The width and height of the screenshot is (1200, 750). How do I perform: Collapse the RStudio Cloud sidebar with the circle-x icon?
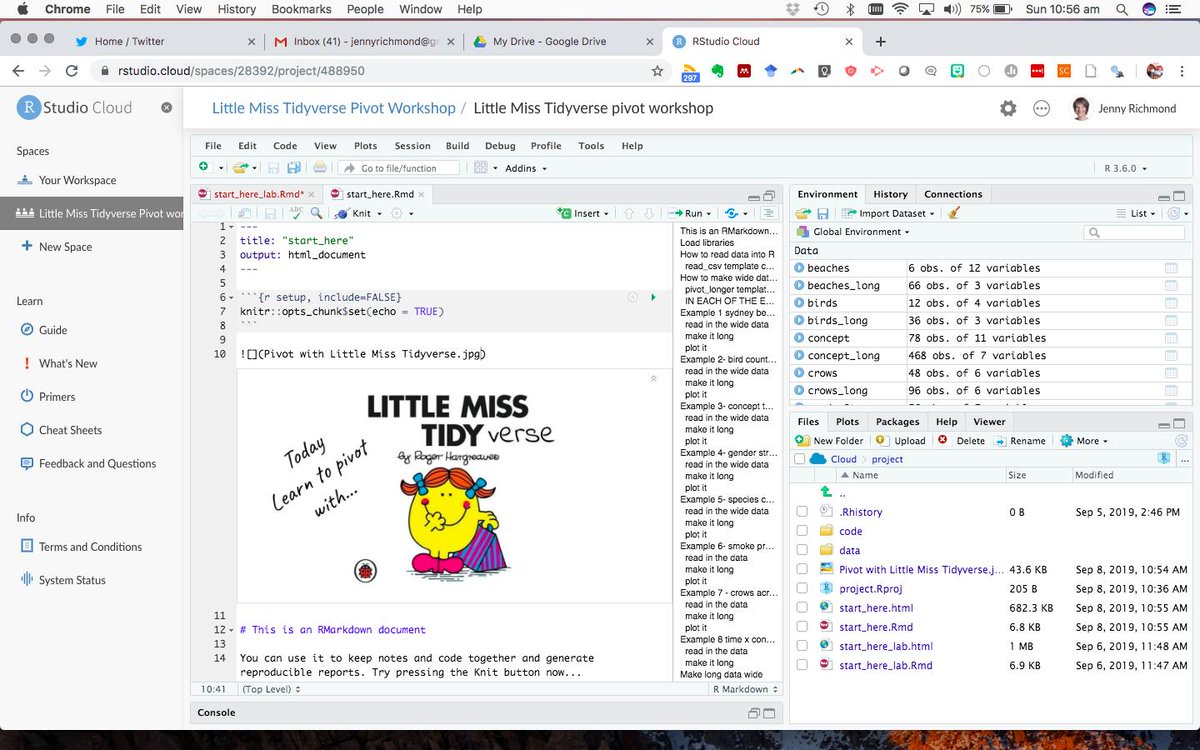[167, 107]
